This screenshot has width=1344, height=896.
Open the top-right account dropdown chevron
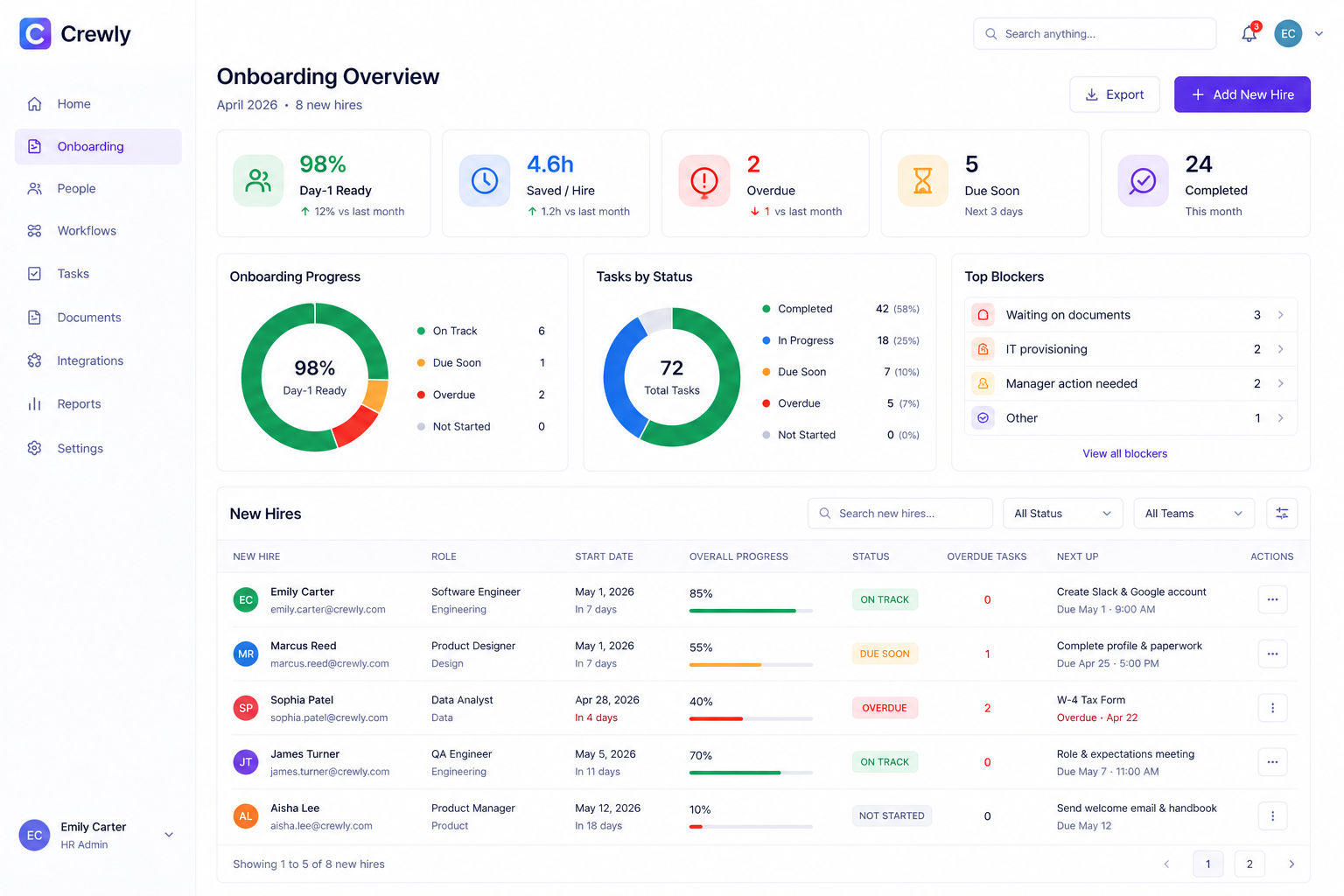(1319, 34)
